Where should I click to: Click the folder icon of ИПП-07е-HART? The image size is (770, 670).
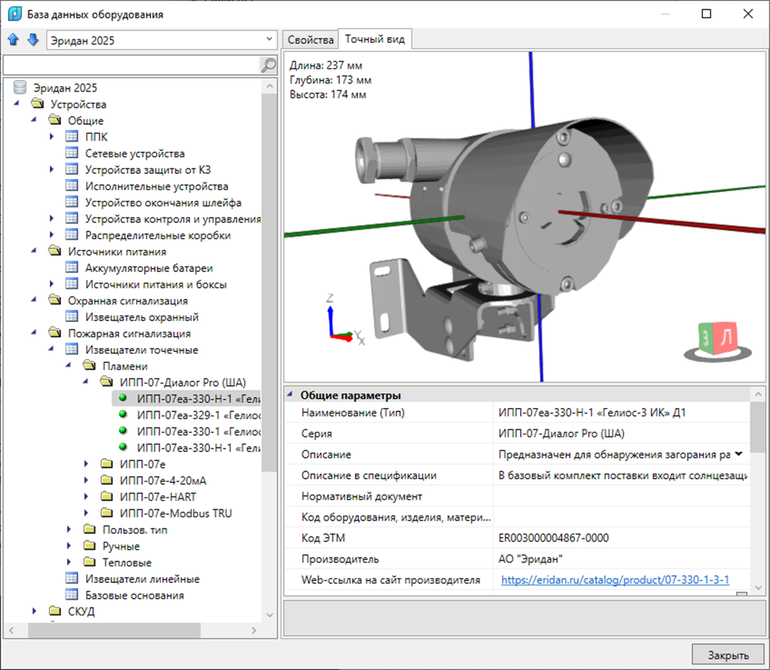(107, 496)
